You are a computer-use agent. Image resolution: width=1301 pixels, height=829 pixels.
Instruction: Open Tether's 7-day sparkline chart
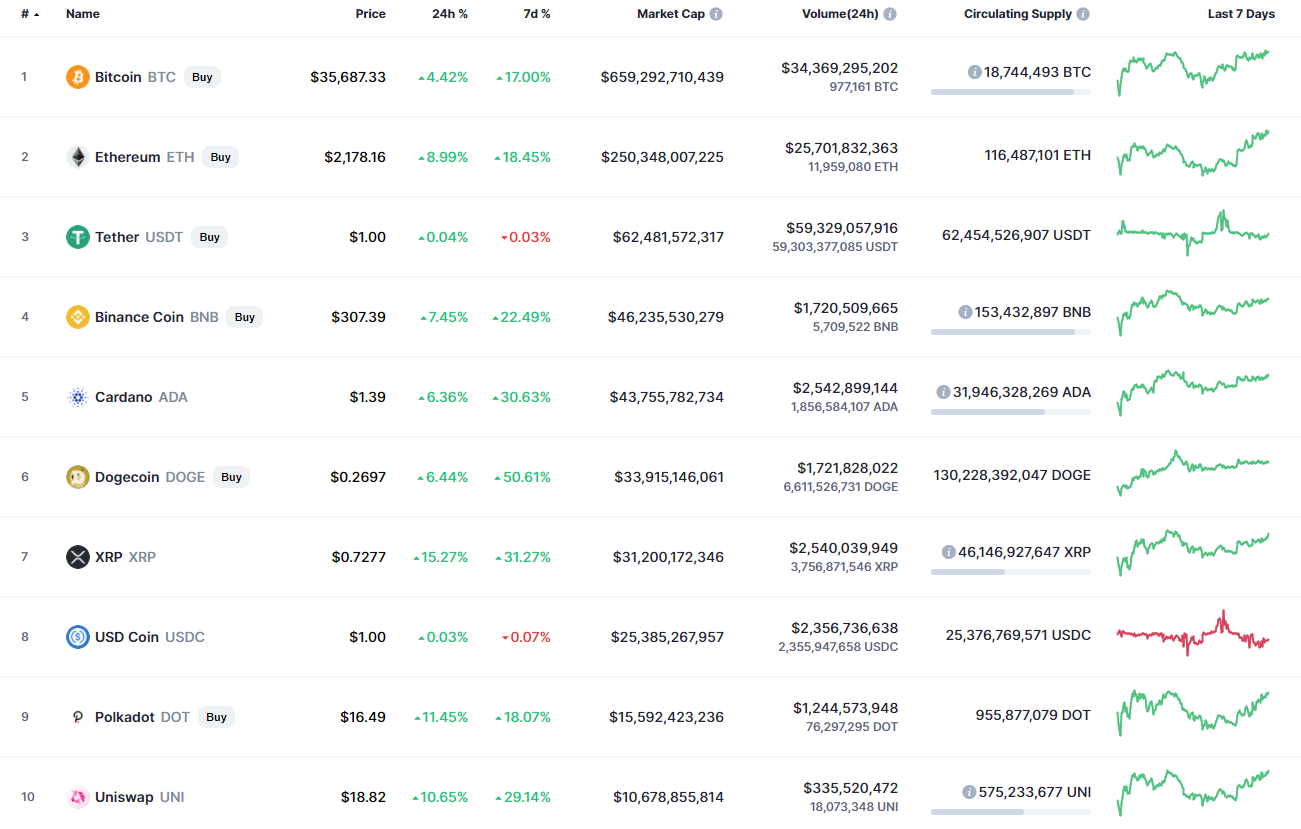(1193, 233)
